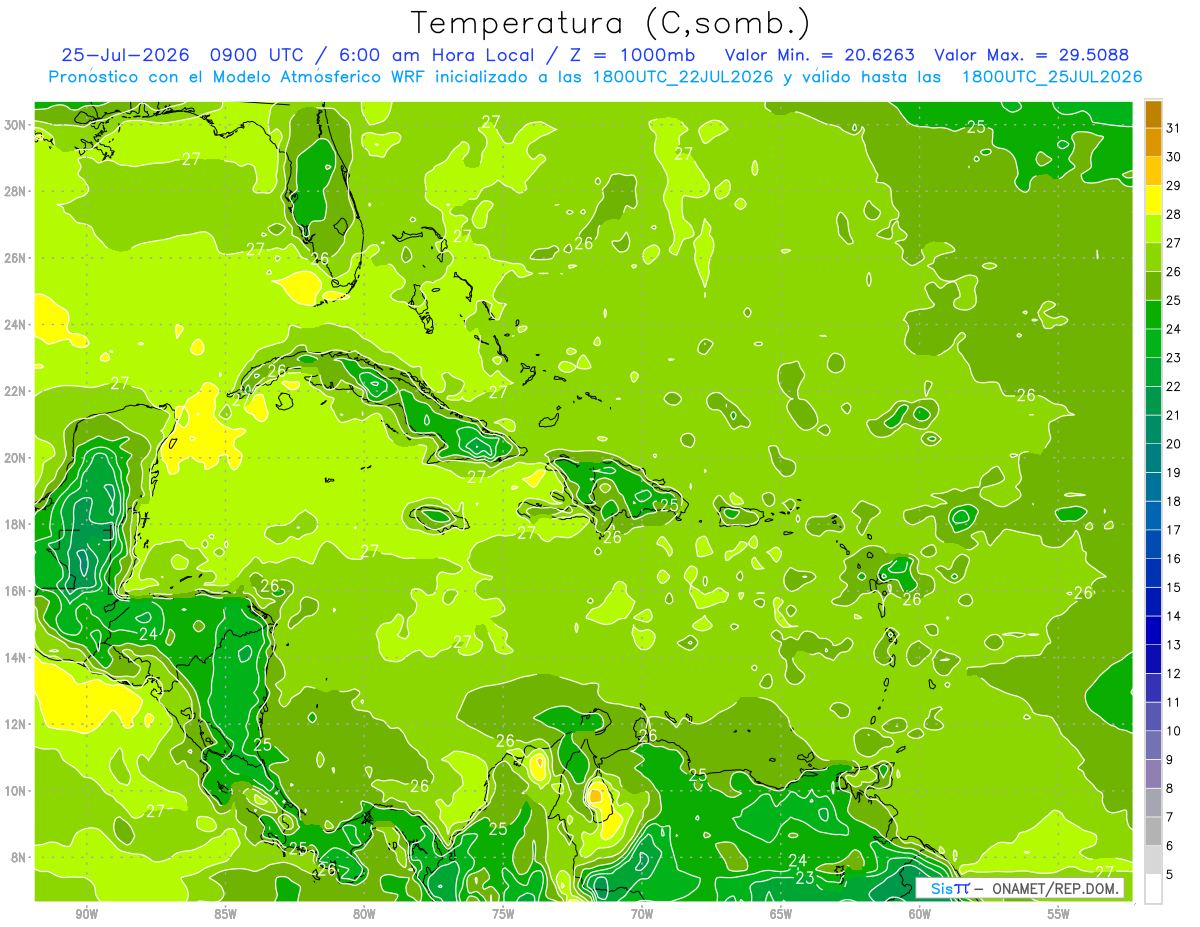Select initialization time "1800UTC_22JUL2026"
The height and width of the screenshot is (927, 1200).
tap(684, 77)
